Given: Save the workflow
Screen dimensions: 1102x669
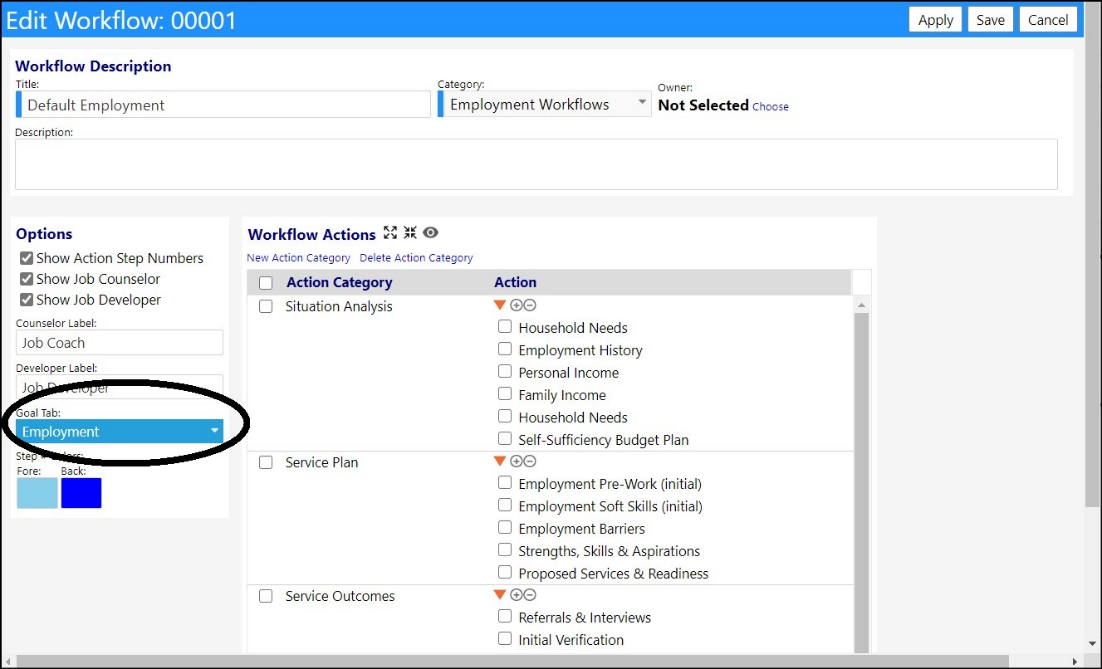Looking at the screenshot, I should [x=990, y=20].
